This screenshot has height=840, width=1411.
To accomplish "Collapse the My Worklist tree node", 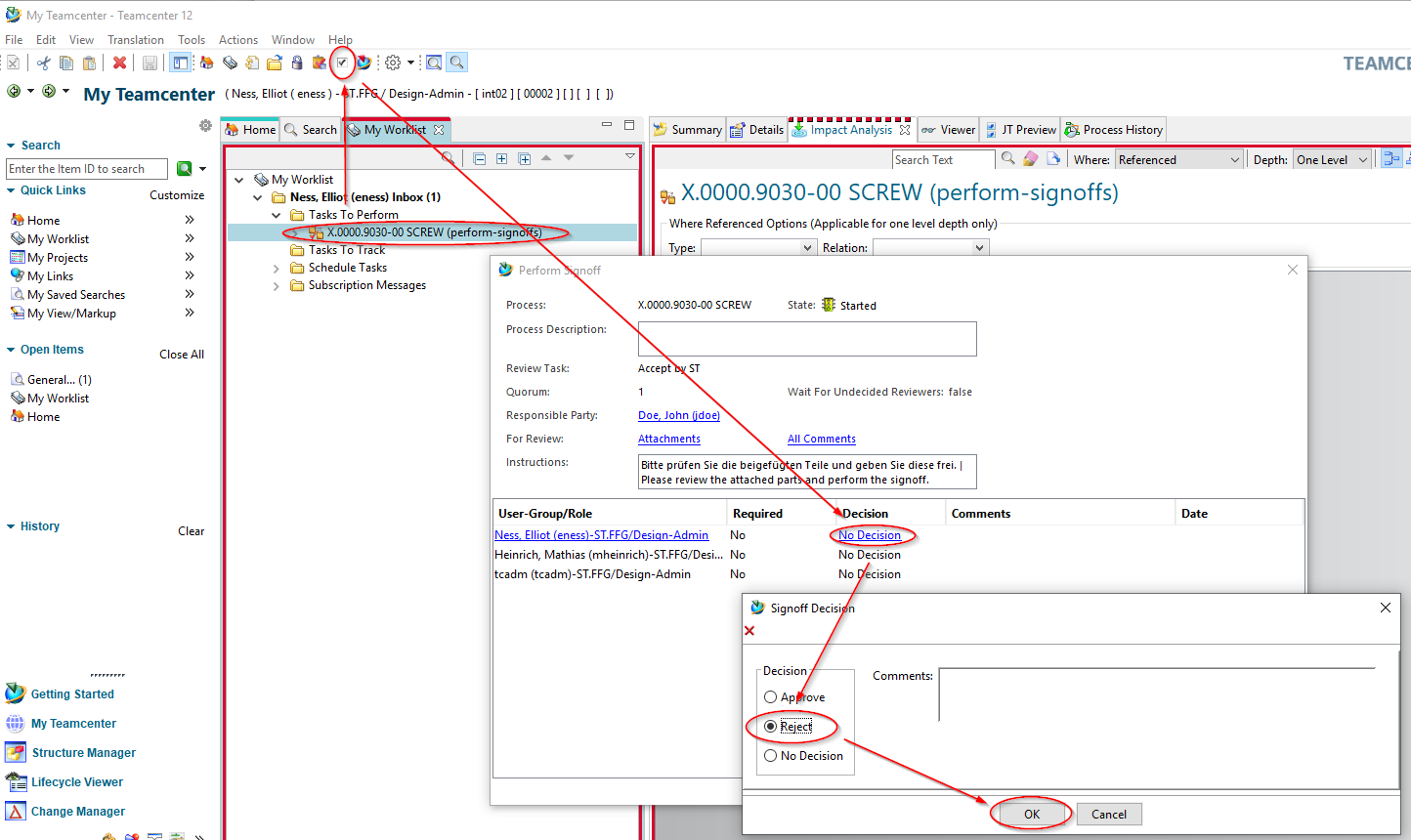I will (239, 180).
